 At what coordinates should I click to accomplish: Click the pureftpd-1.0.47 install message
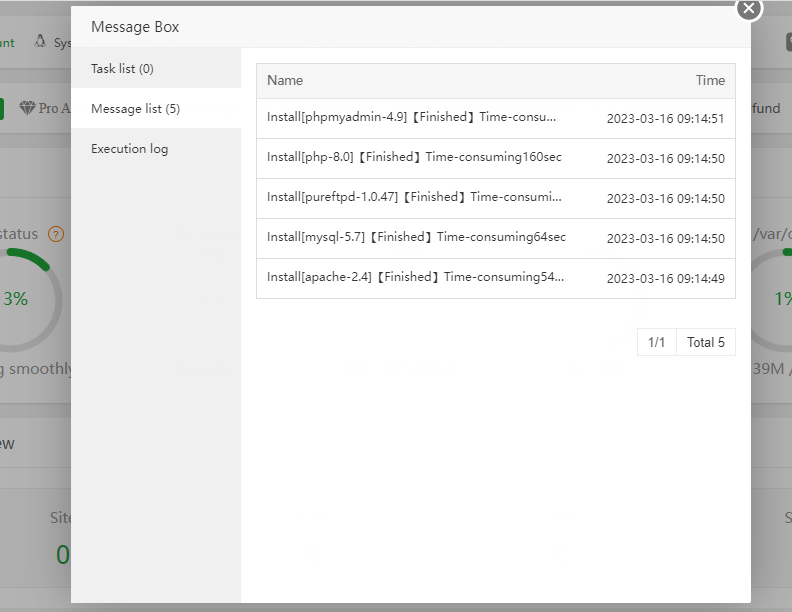[414, 197]
